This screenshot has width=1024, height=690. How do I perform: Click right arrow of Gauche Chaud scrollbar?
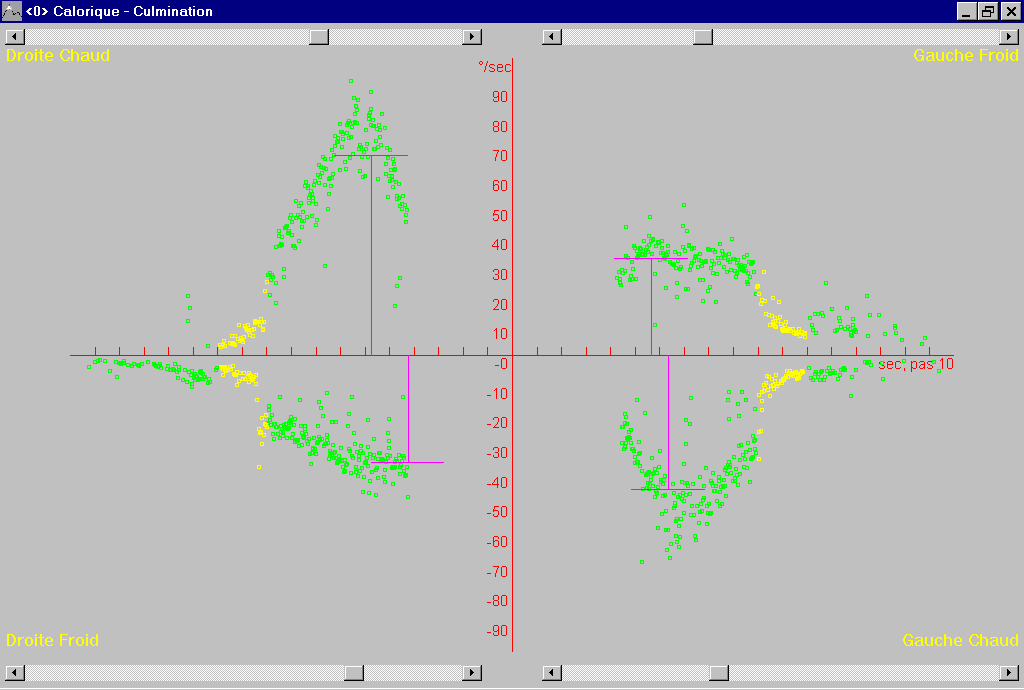point(1009,672)
